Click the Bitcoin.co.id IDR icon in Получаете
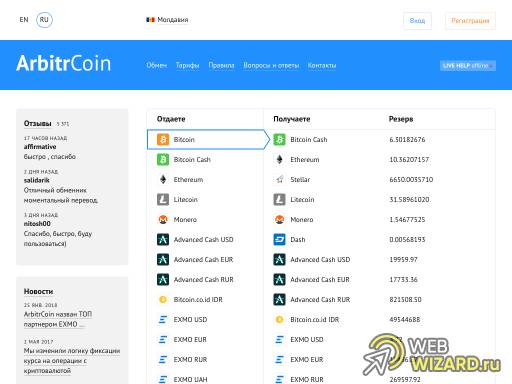Screen dimensions: 512x384 [x=279, y=319]
